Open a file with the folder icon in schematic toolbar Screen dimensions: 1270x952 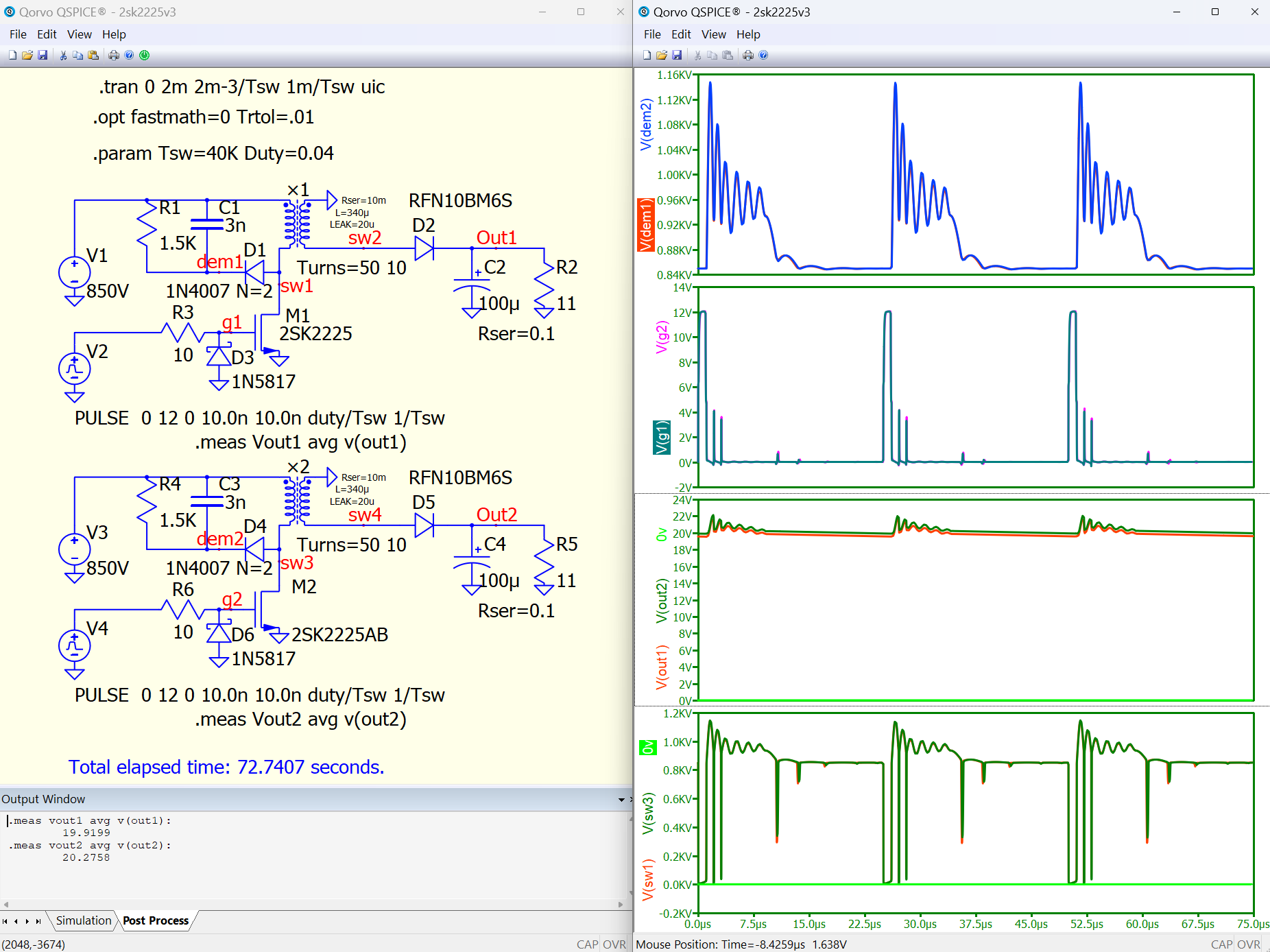pyautogui.click(x=27, y=56)
